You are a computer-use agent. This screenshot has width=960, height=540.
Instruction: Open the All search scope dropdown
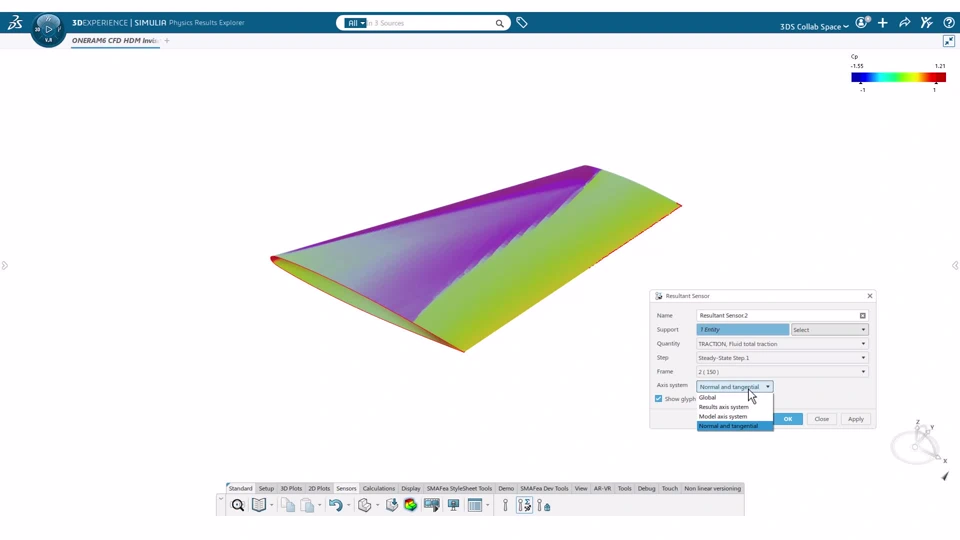[354, 23]
